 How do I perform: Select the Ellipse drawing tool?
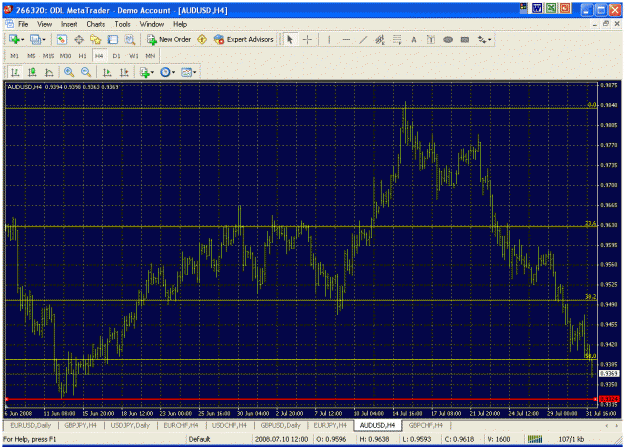coord(448,39)
